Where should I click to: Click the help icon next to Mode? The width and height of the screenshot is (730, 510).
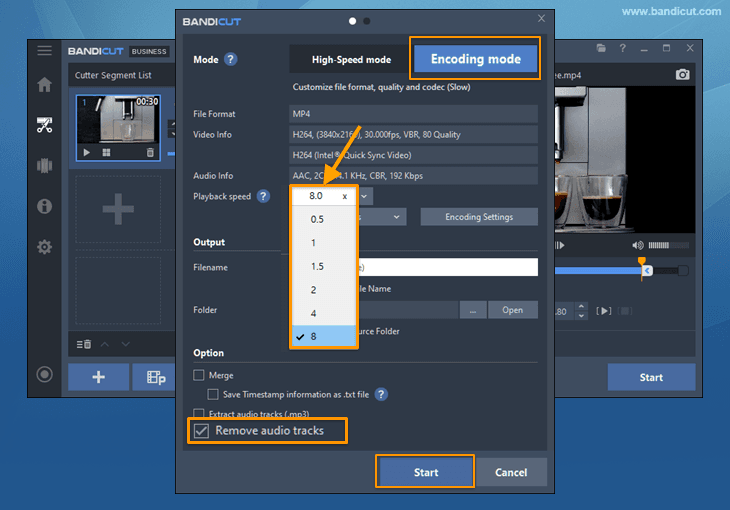(x=231, y=60)
